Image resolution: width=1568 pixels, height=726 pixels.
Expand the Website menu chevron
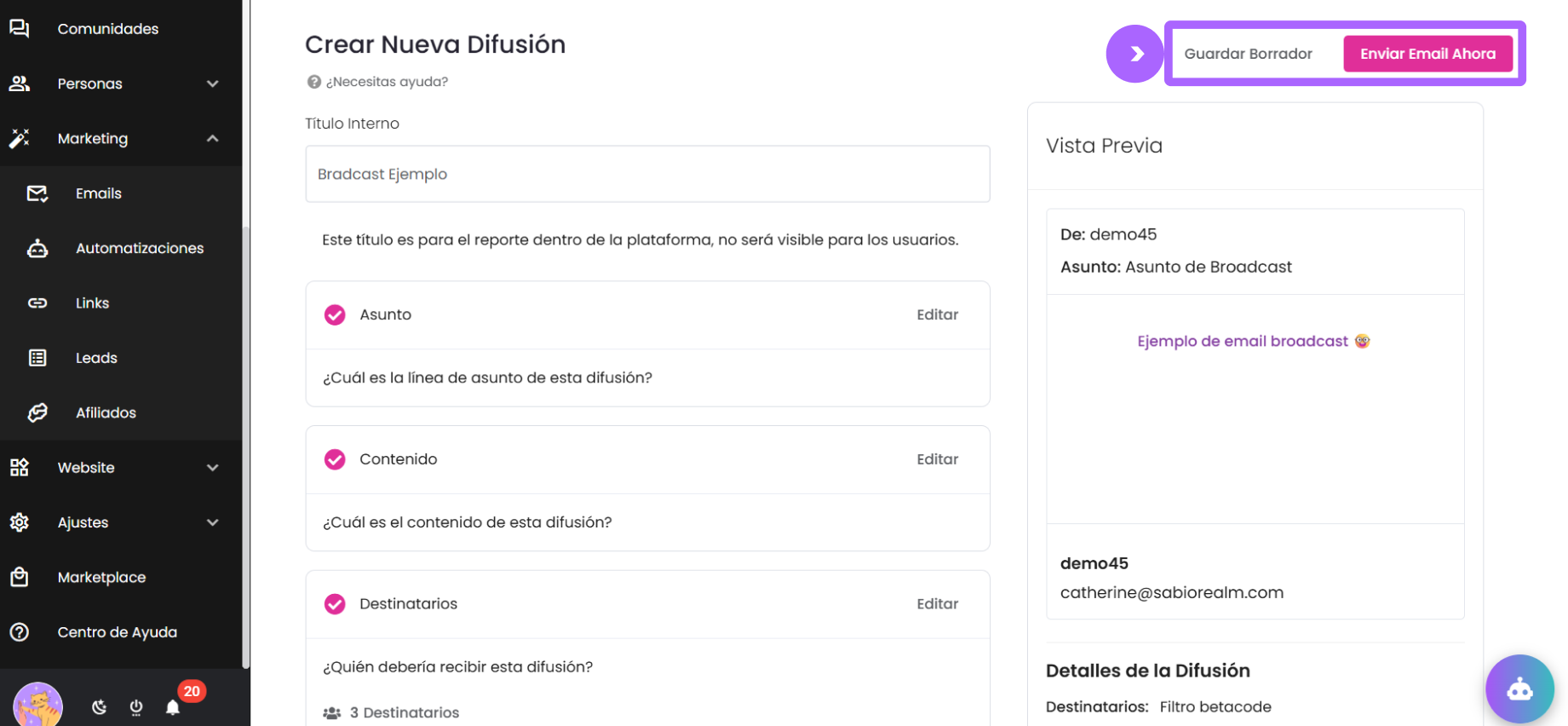(213, 468)
